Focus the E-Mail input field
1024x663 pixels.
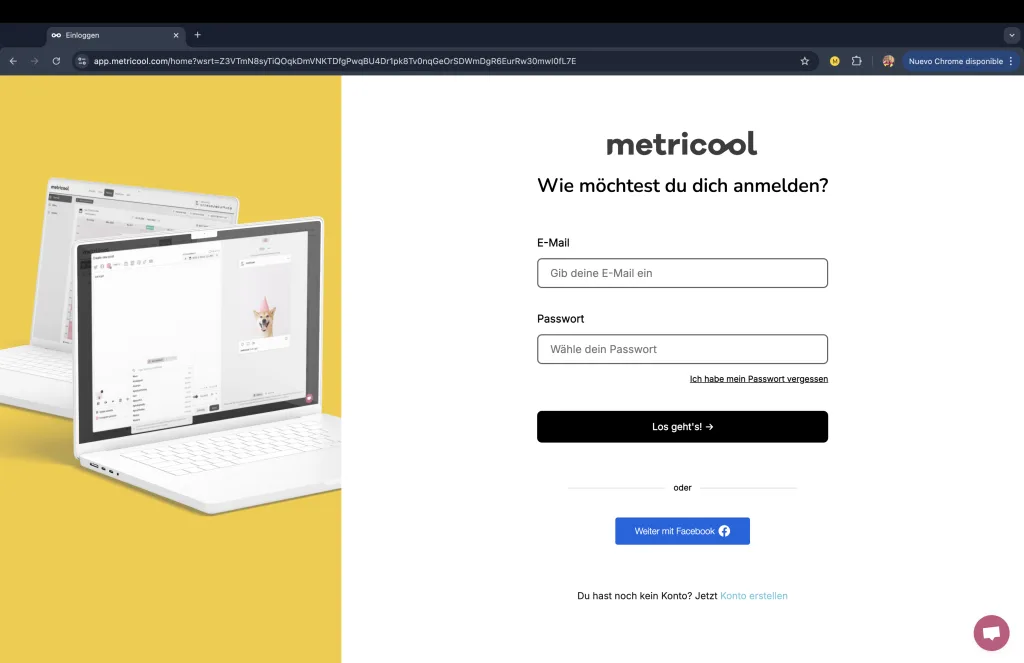pyautogui.click(x=682, y=273)
